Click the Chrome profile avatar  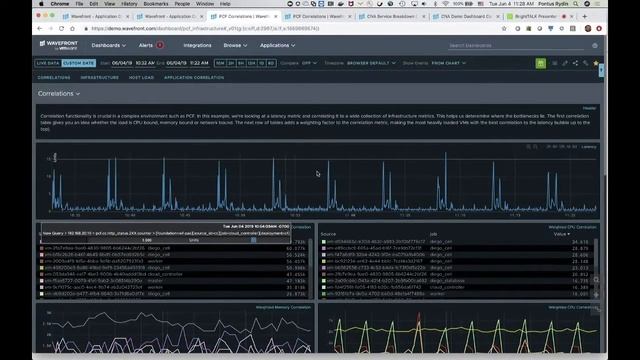tap(588, 29)
